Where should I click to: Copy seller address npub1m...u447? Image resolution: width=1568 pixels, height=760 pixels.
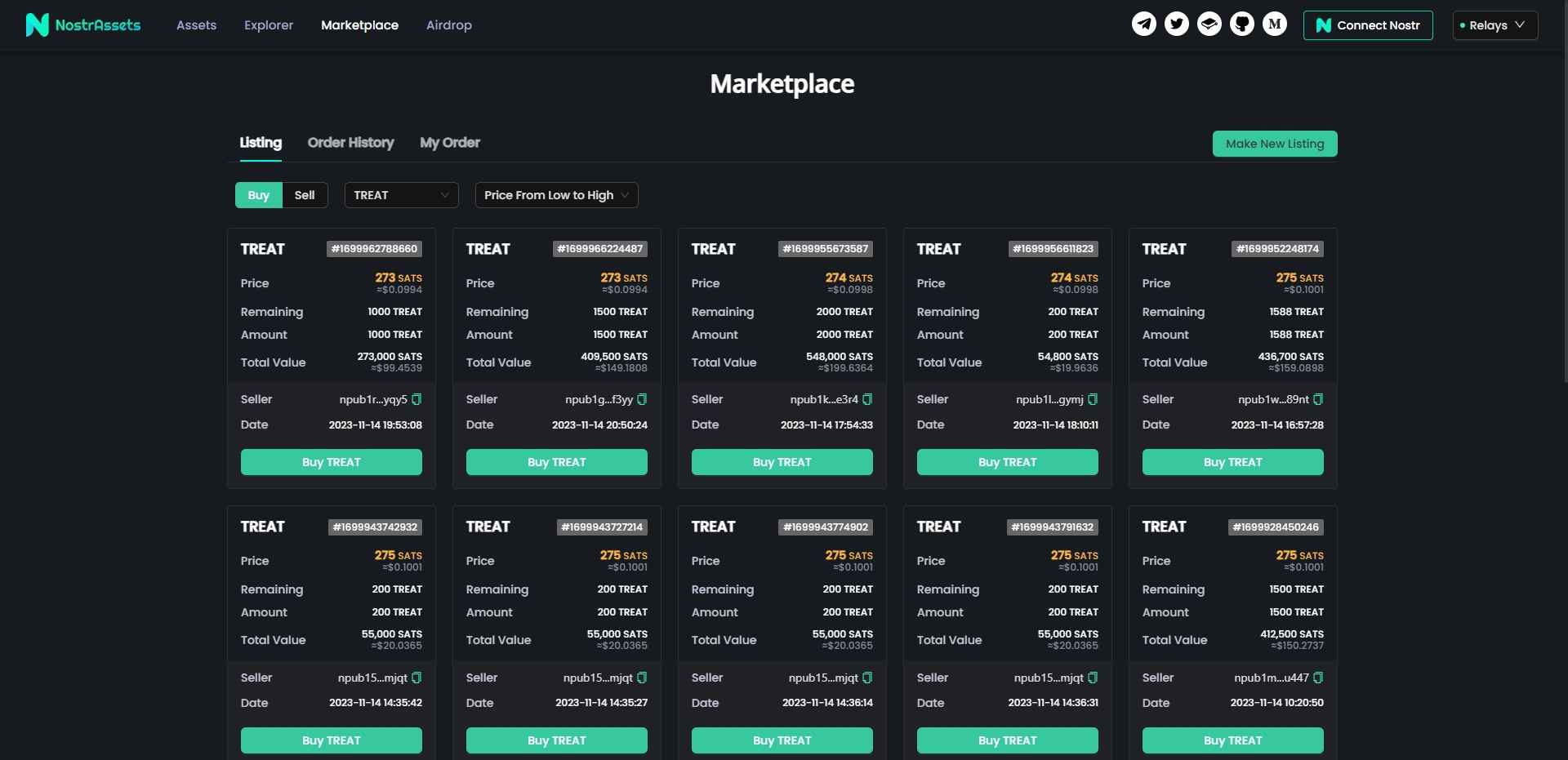[x=1318, y=678]
